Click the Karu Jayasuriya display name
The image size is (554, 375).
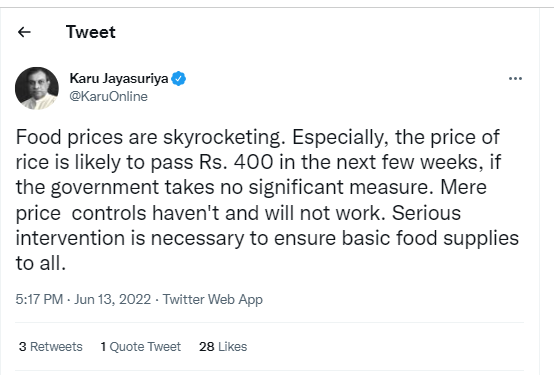(119, 78)
